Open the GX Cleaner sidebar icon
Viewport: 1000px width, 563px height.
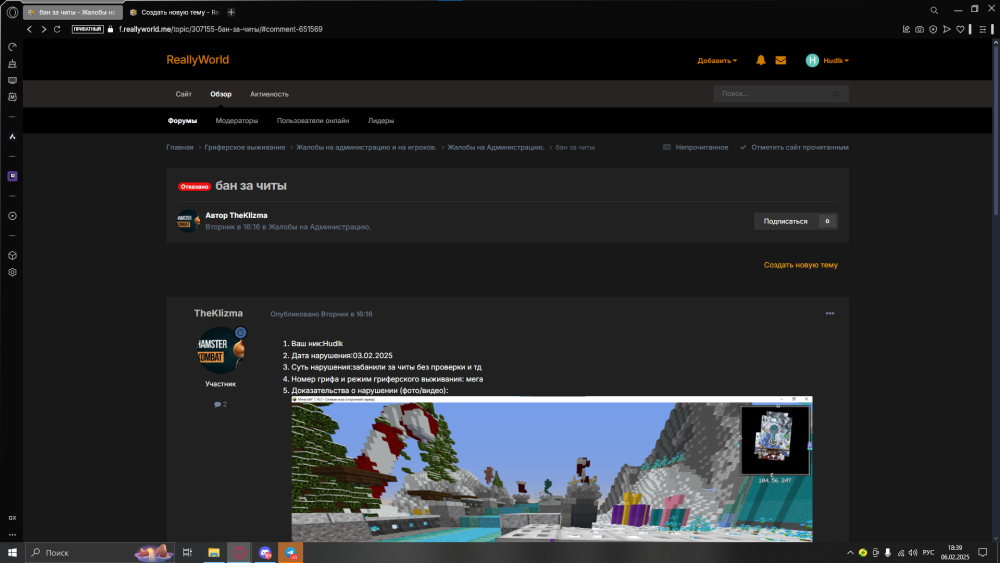(x=12, y=64)
